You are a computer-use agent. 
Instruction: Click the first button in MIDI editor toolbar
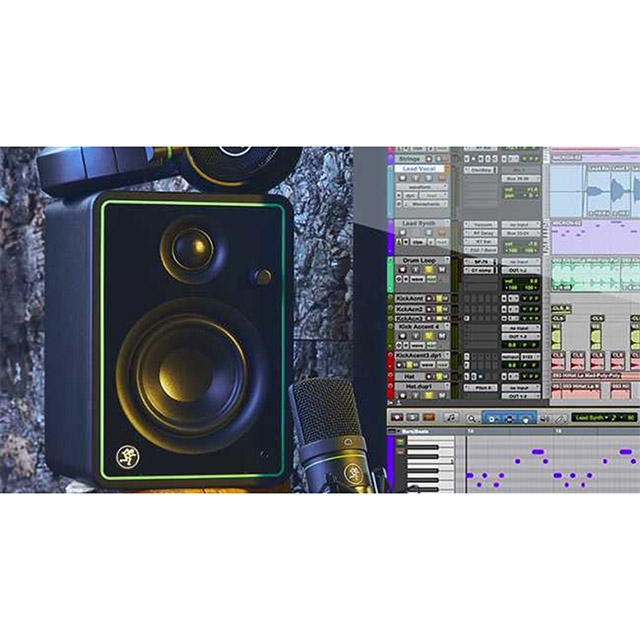396,416
